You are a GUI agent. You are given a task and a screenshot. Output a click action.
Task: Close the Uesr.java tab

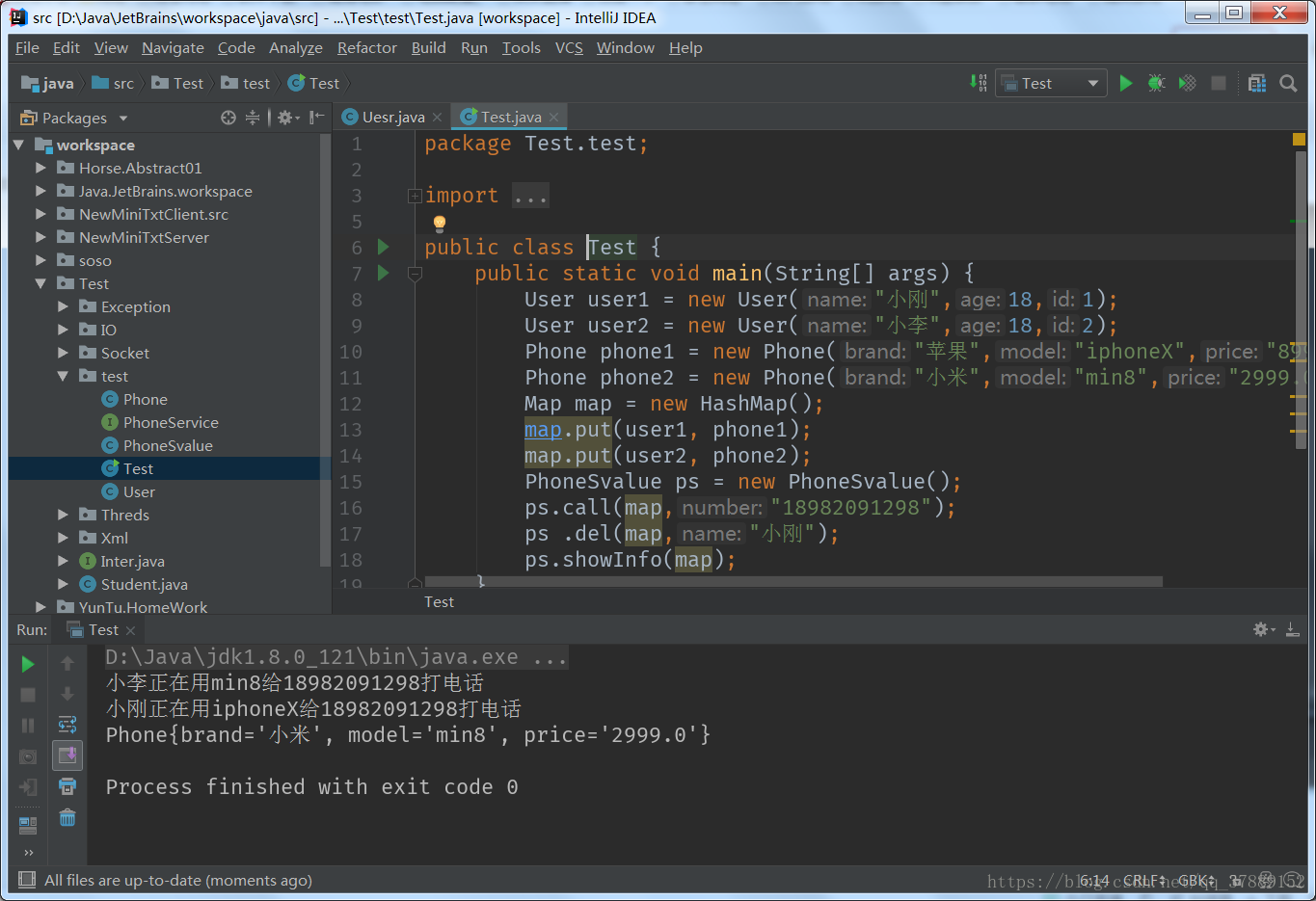[x=437, y=118]
